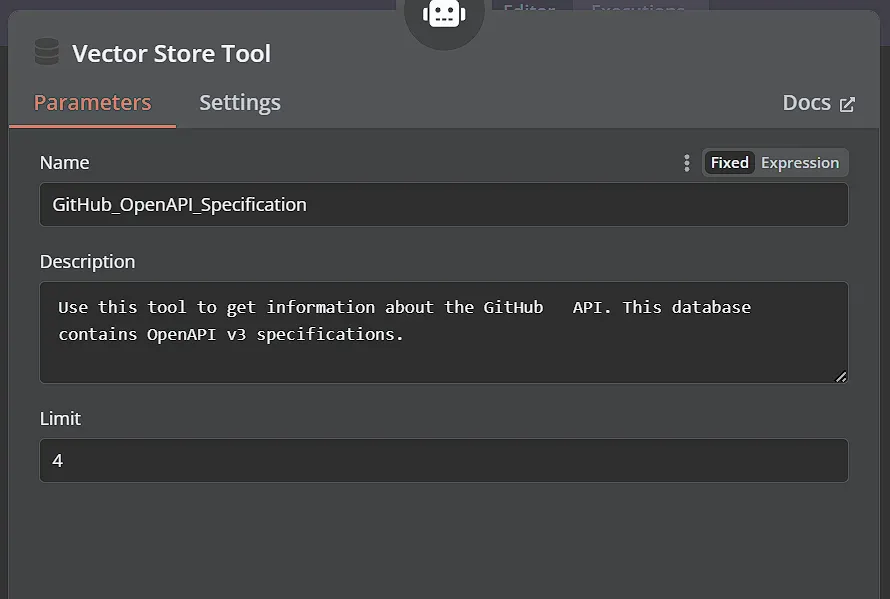Set the Name field back to Fixed mode
Viewport: 890px width, 599px height.
coord(729,162)
